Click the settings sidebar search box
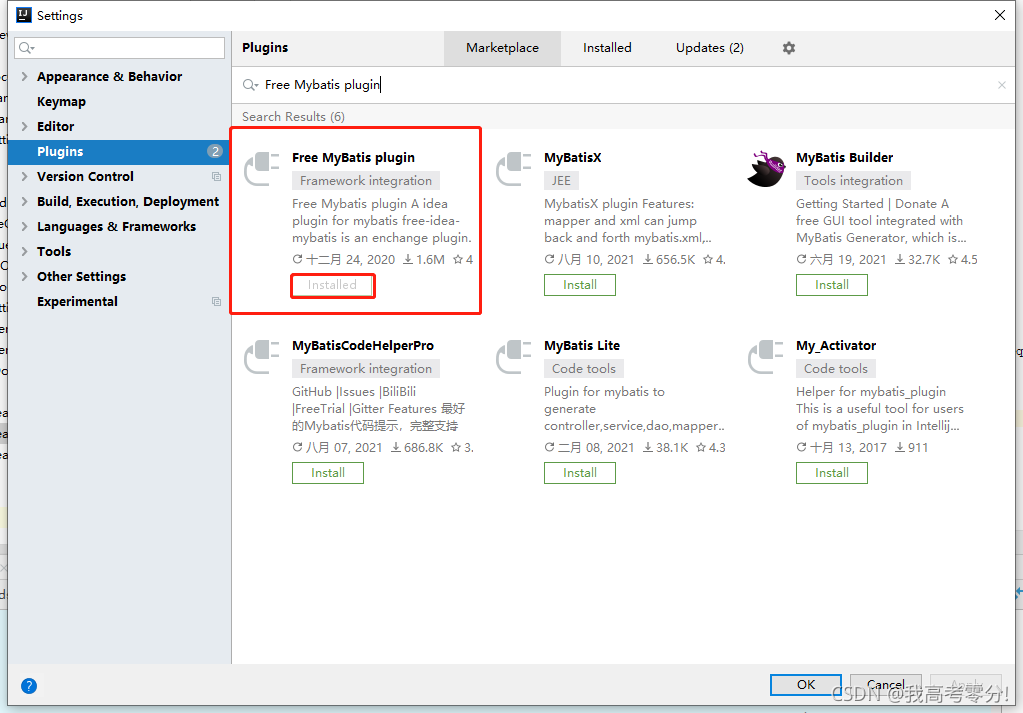This screenshot has height=713, width=1023. click(x=119, y=48)
